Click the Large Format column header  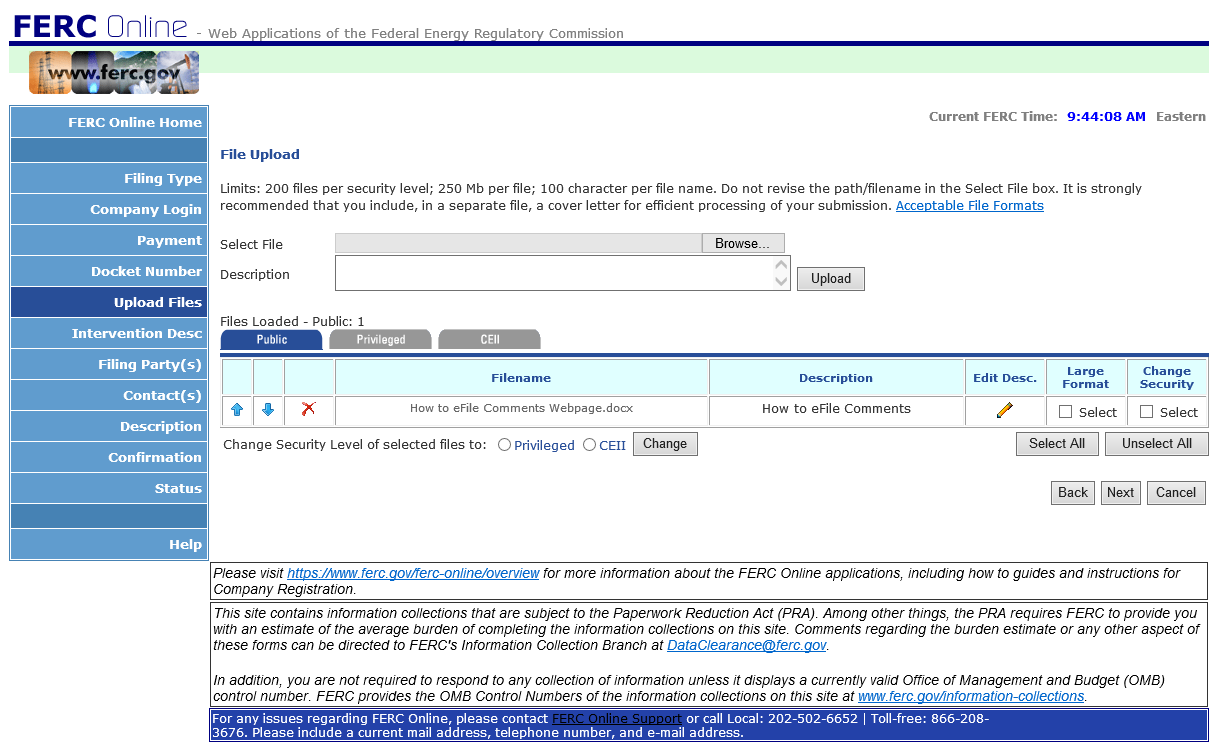[x=1086, y=378]
